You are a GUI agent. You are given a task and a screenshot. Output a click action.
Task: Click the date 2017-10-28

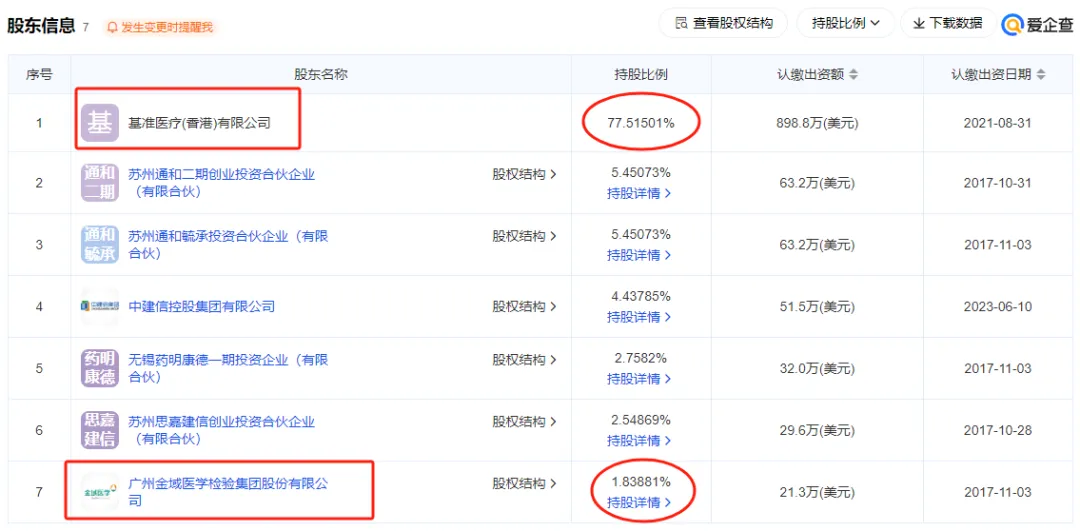click(998, 430)
